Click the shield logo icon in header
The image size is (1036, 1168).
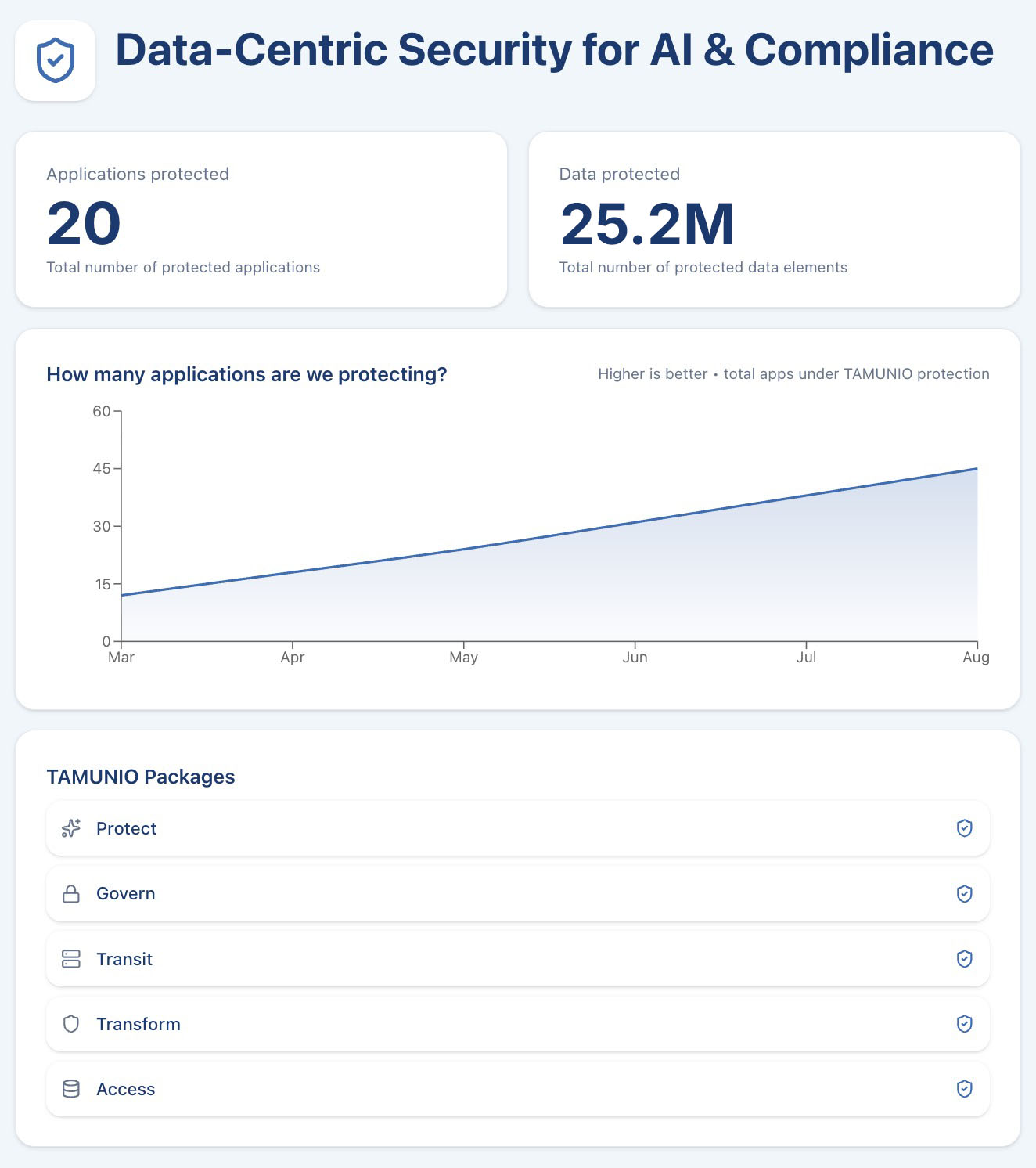[56, 61]
